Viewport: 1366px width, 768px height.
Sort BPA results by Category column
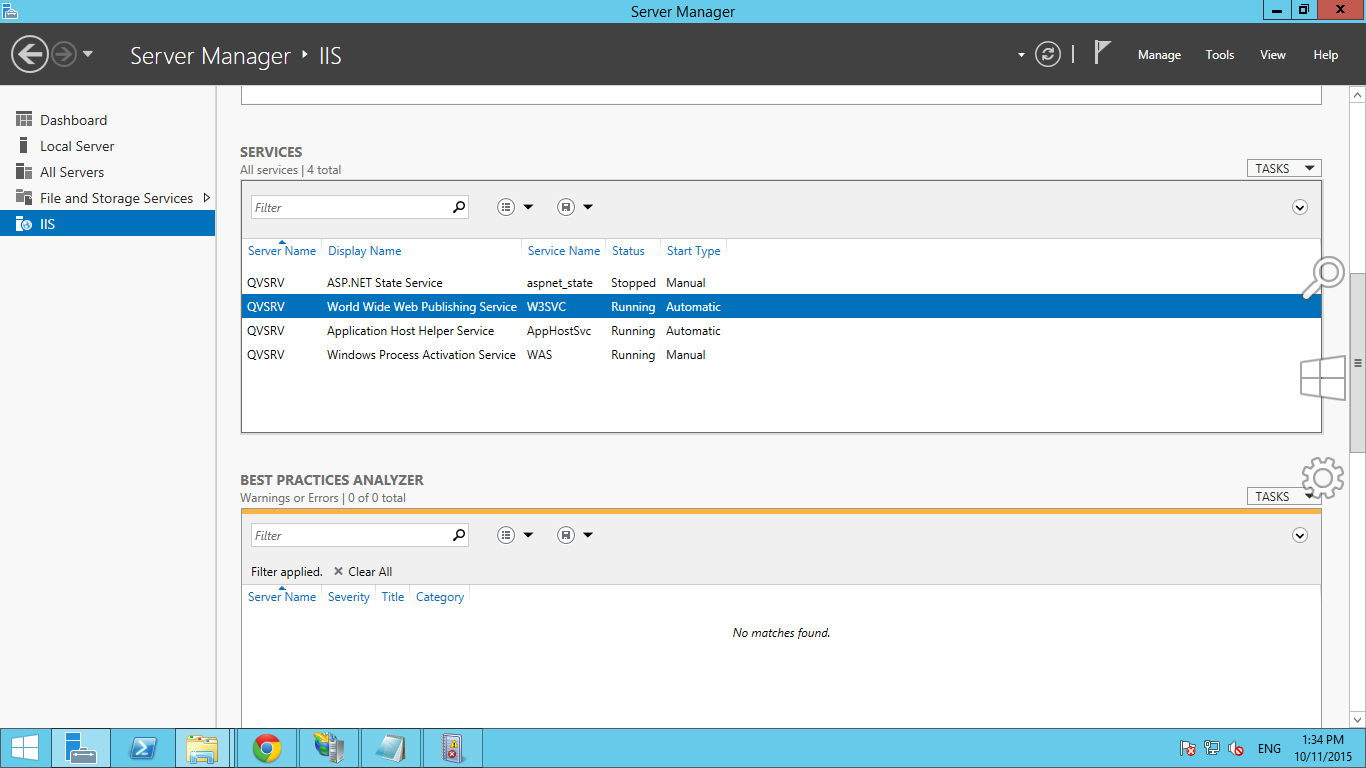pos(440,597)
